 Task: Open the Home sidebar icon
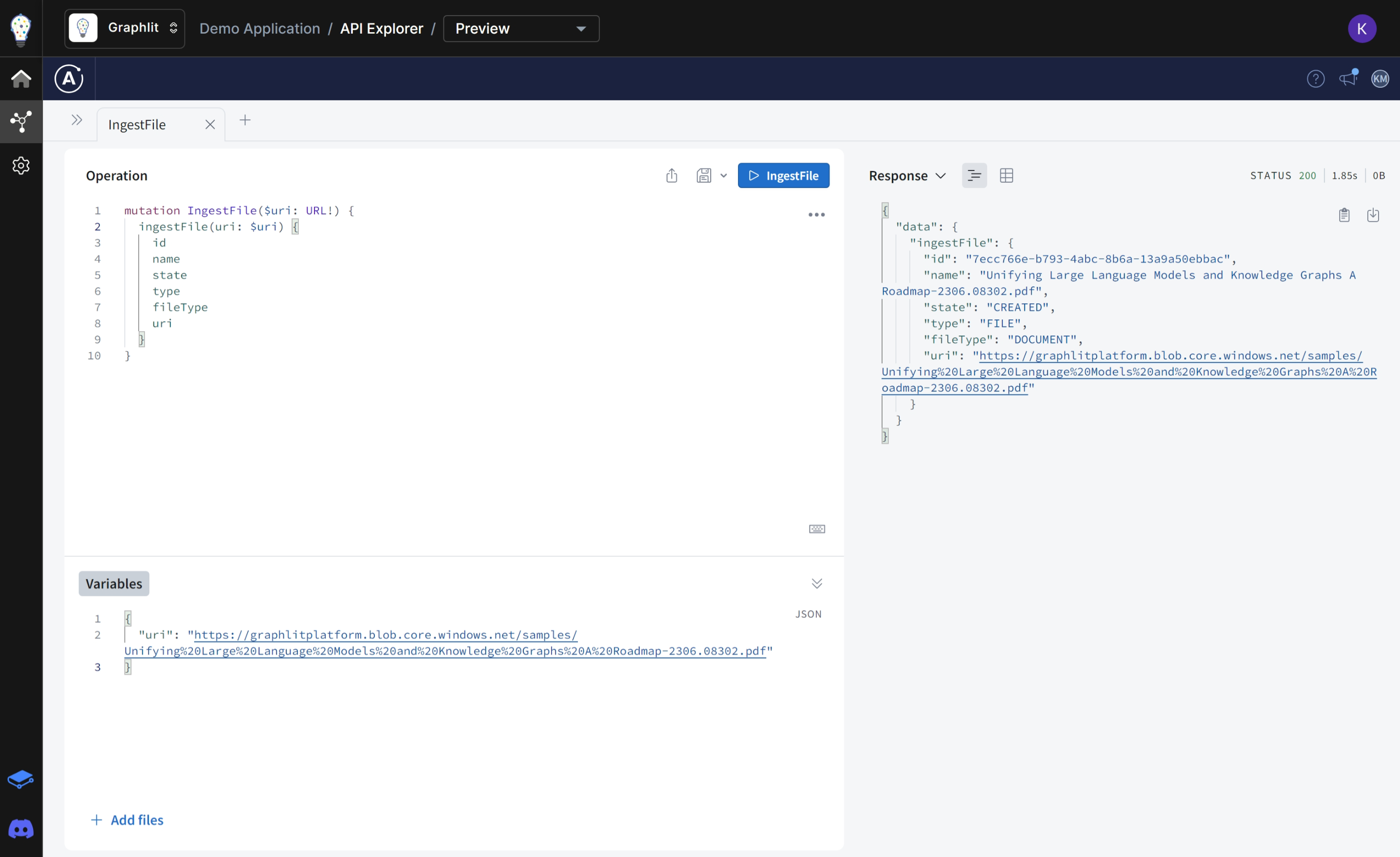(21, 78)
